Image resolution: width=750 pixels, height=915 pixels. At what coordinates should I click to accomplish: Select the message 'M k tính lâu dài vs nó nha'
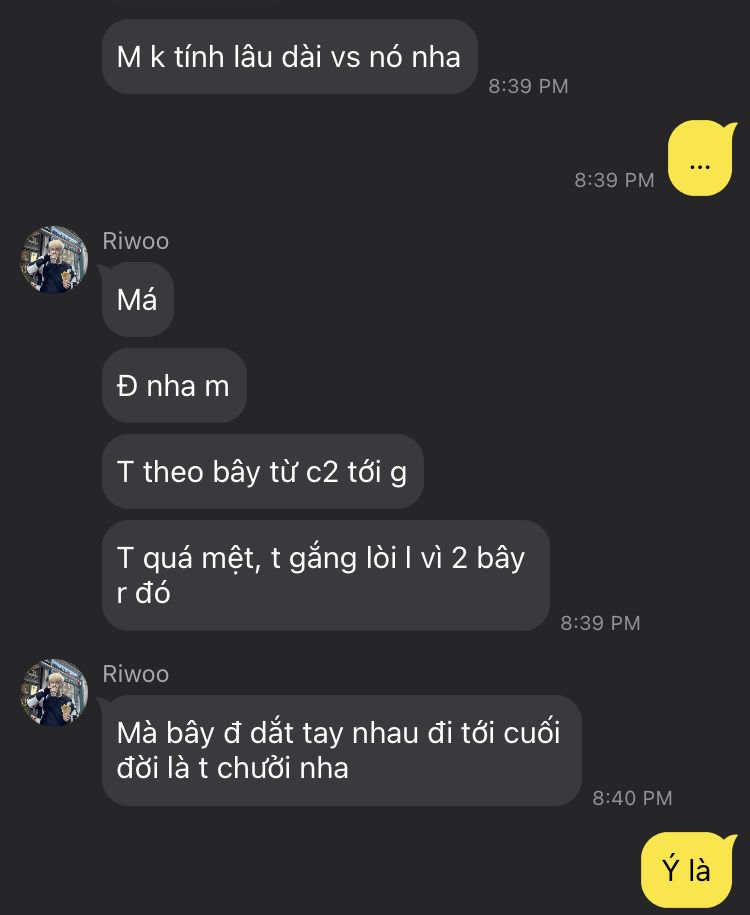click(289, 57)
